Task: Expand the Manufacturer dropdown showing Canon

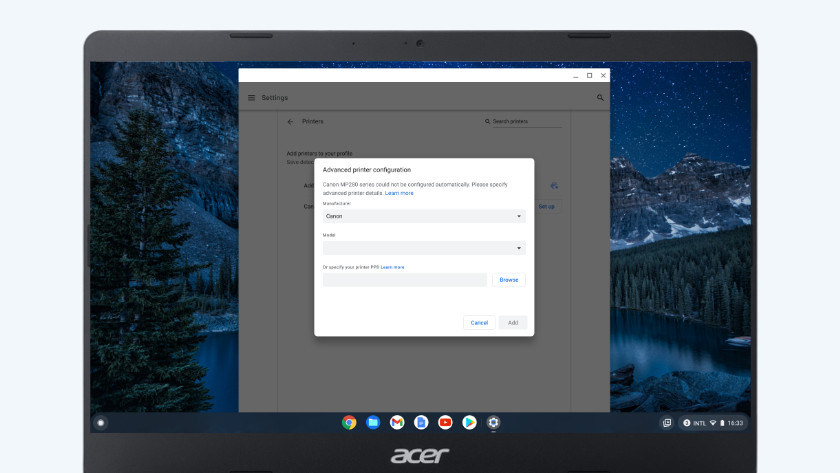Action: tap(424, 216)
